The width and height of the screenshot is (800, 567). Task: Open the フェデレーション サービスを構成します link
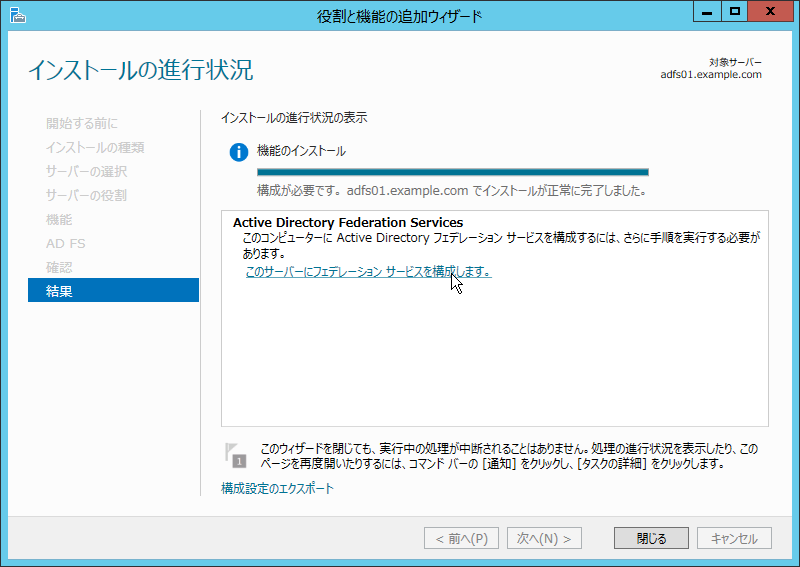368,272
